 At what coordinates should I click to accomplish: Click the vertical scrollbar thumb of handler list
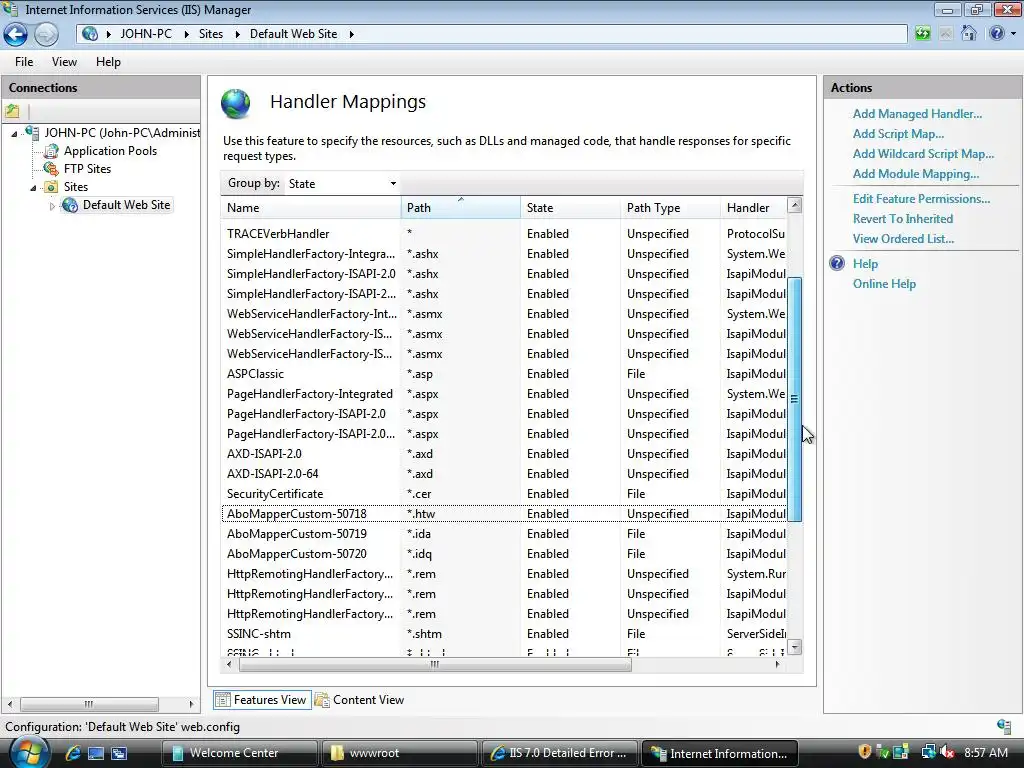(794, 399)
